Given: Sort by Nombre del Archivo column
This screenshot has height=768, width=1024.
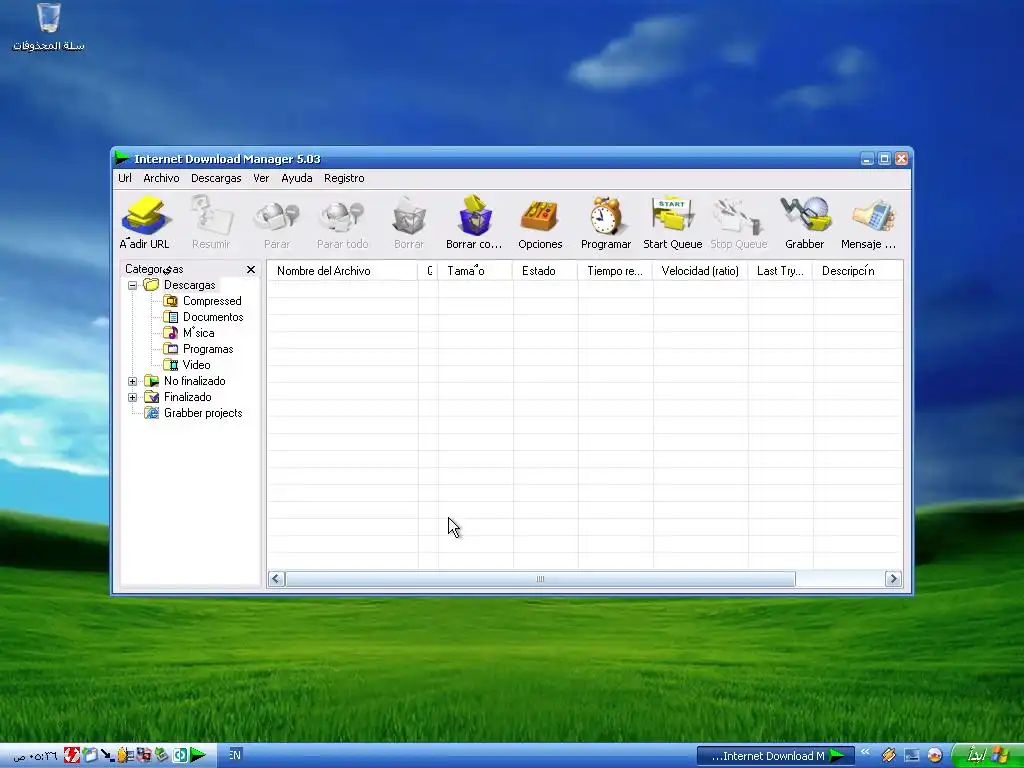Looking at the screenshot, I should point(343,271).
